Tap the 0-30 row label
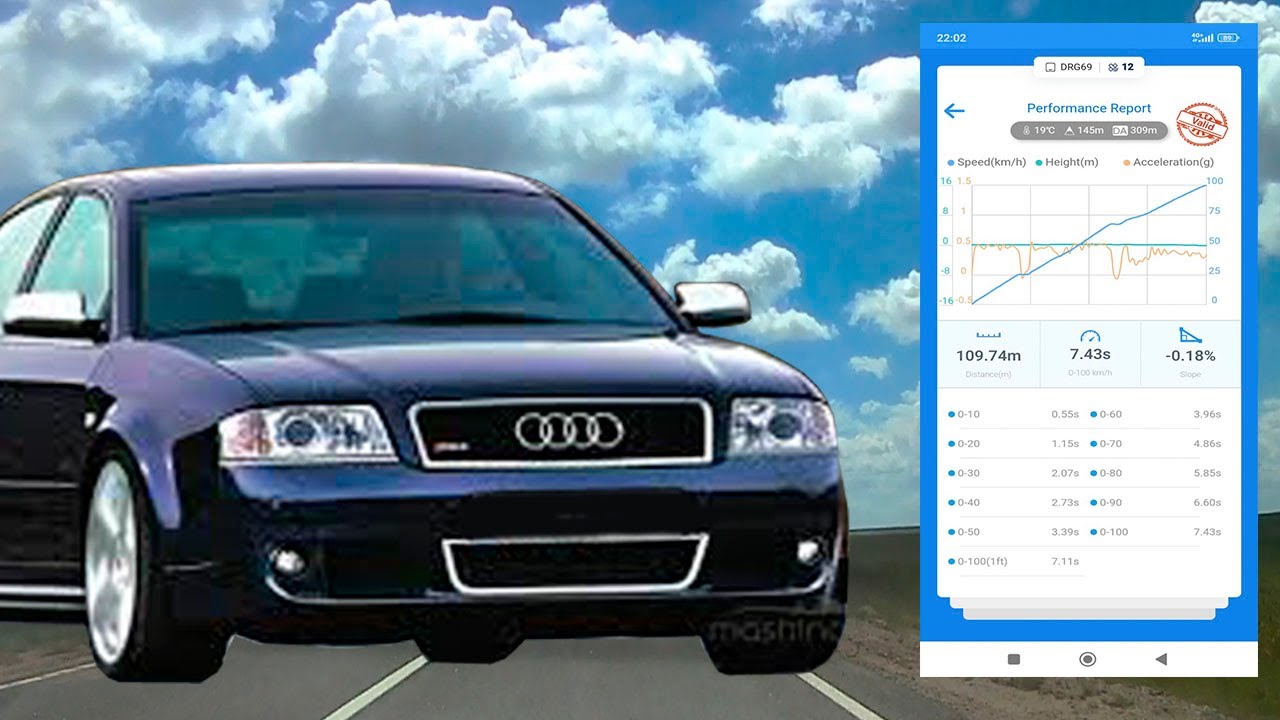 (968, 473)
